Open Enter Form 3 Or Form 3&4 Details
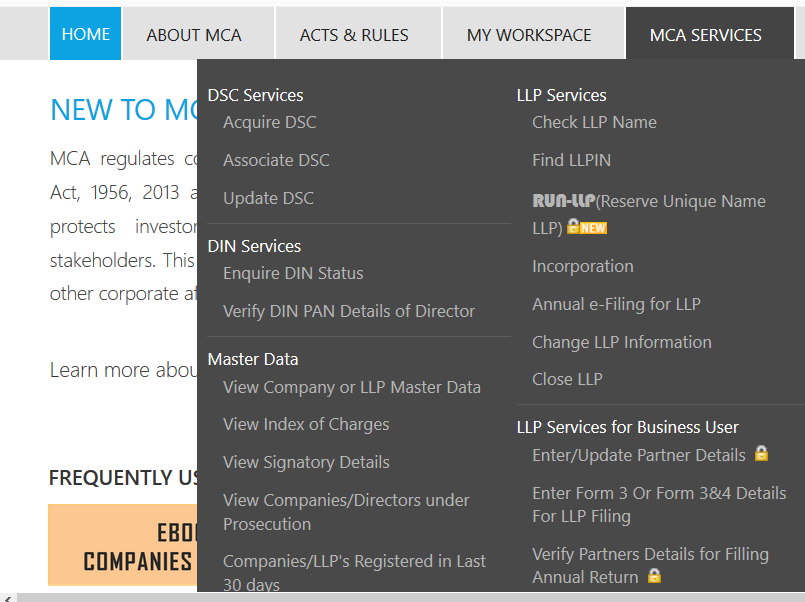This screenshot has height=602, width=805. coord(659,504)
